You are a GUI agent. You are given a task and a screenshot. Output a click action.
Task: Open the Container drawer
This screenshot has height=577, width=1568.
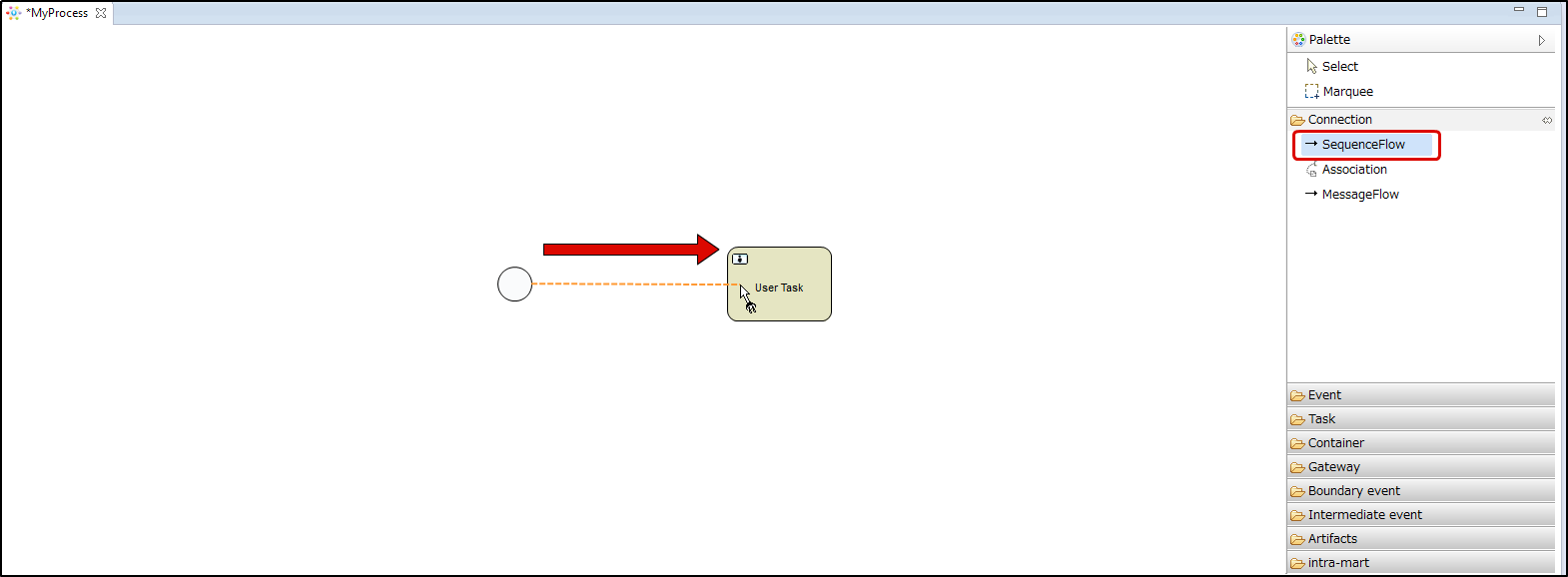pyautogui.click(x=1421, y=443)
